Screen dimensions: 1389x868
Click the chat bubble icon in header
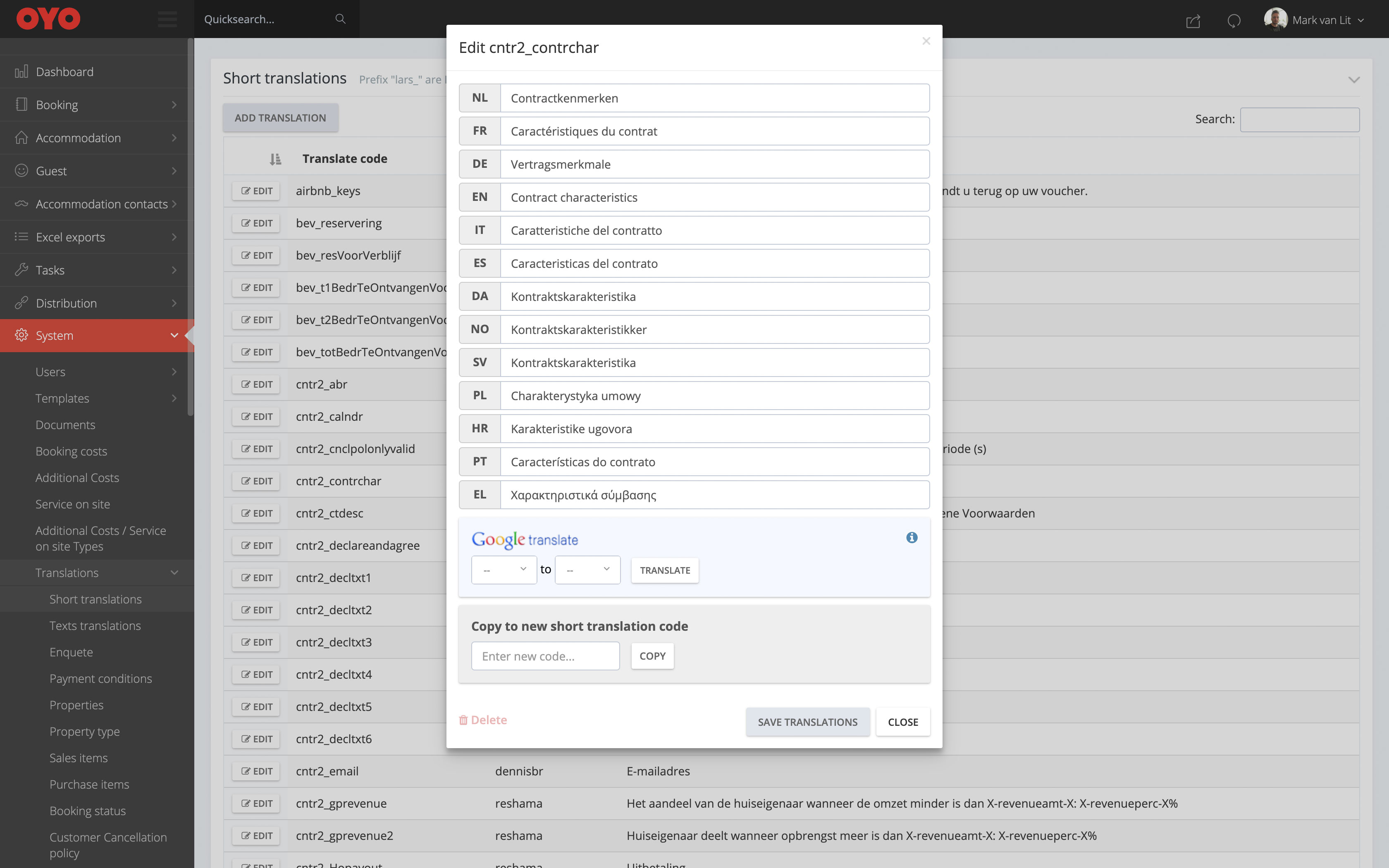pyautogui.click(x=1234, y=21)
